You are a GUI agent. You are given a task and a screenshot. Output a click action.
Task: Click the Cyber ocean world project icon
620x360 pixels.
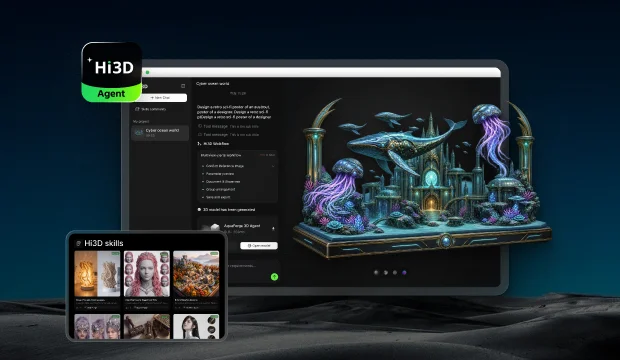[139, 133]
